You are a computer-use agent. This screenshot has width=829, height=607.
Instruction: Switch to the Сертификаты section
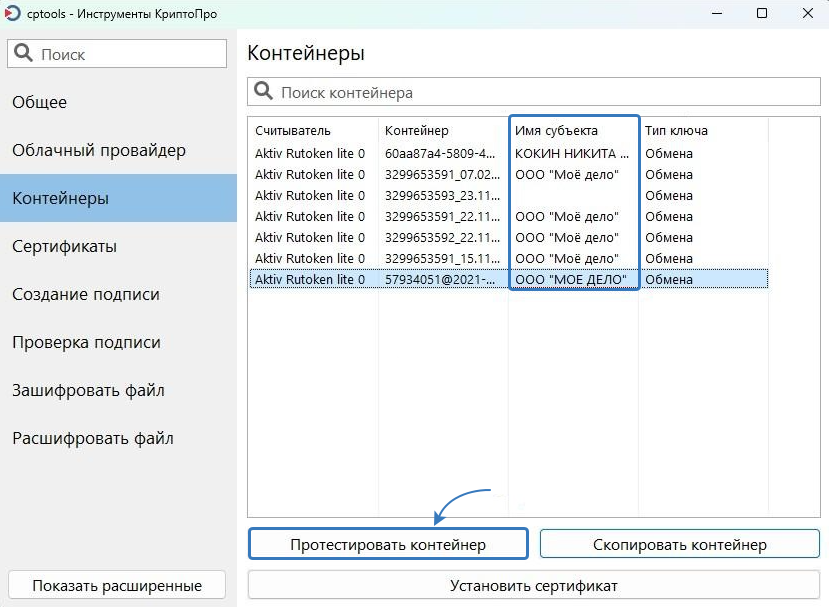64,246
